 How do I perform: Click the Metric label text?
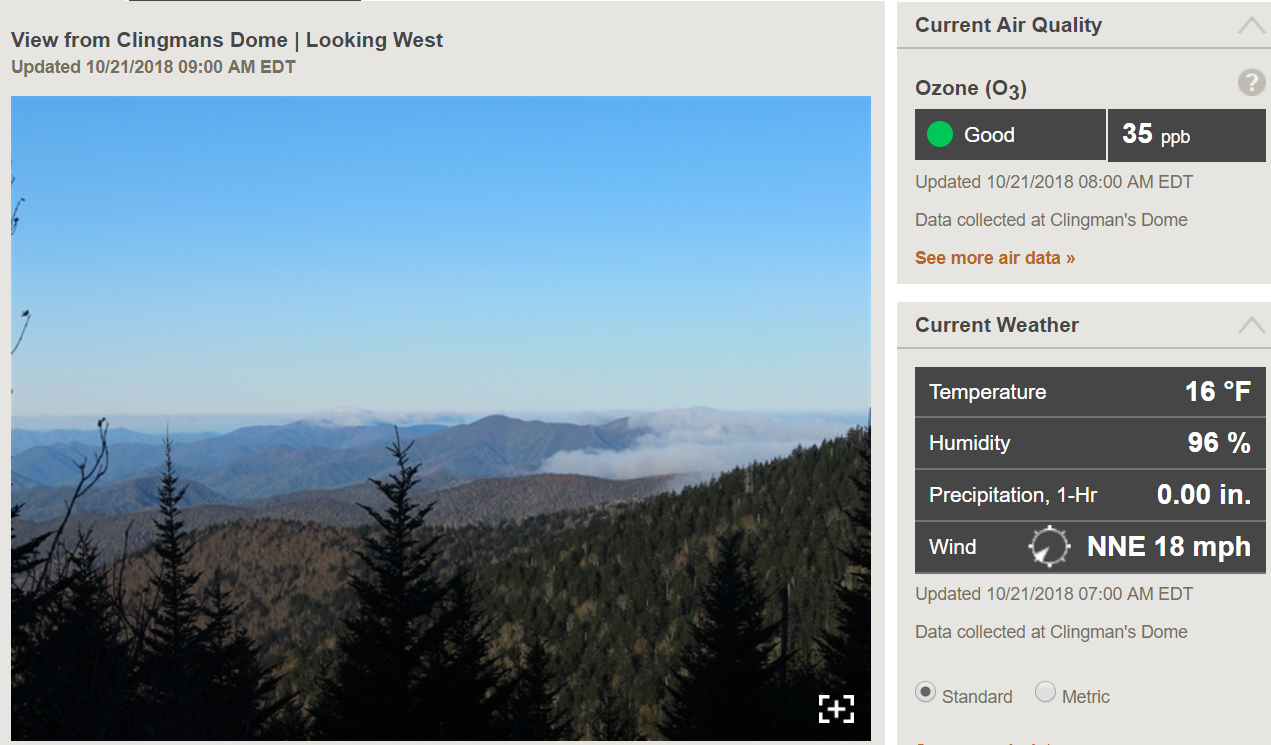pyautogui.click(x=1086, y=697)
